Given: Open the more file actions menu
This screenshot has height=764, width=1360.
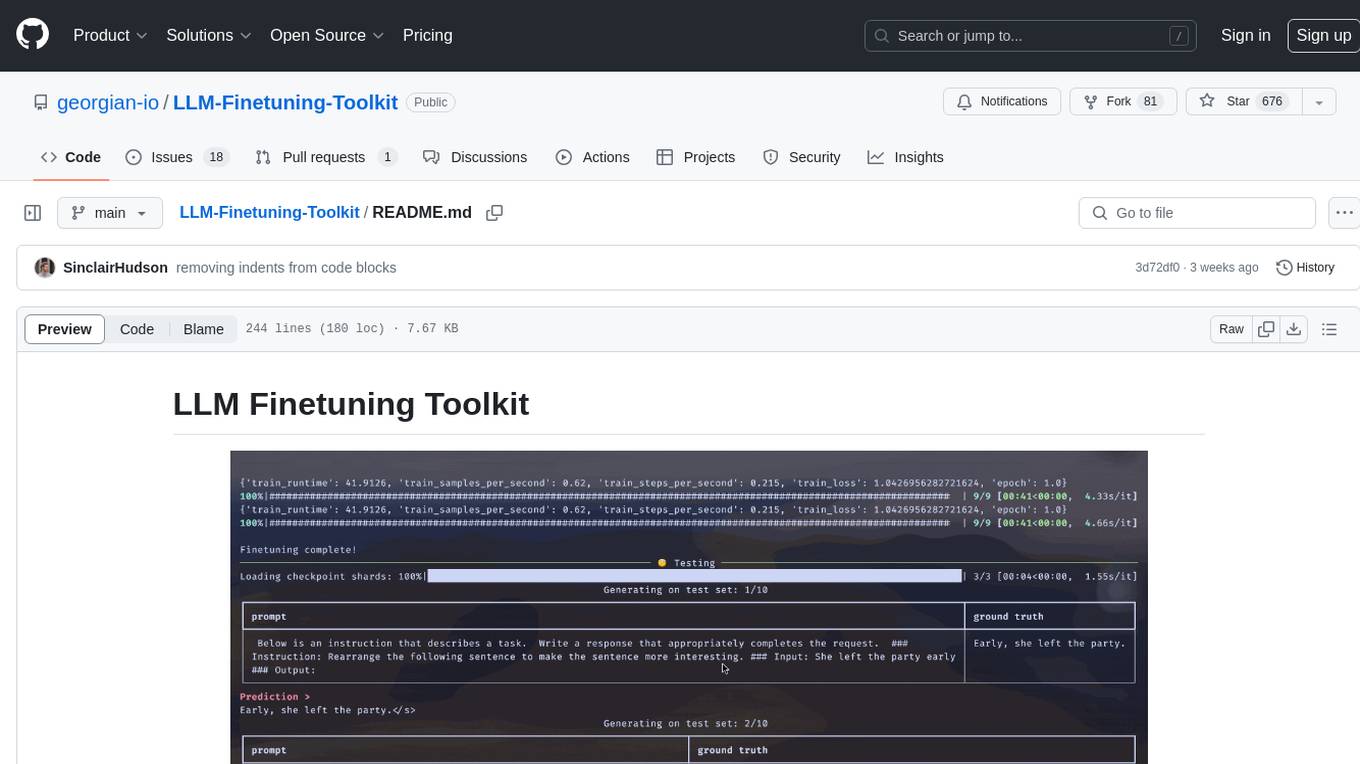Looking at the screenshot, I should pos(1344,213).
